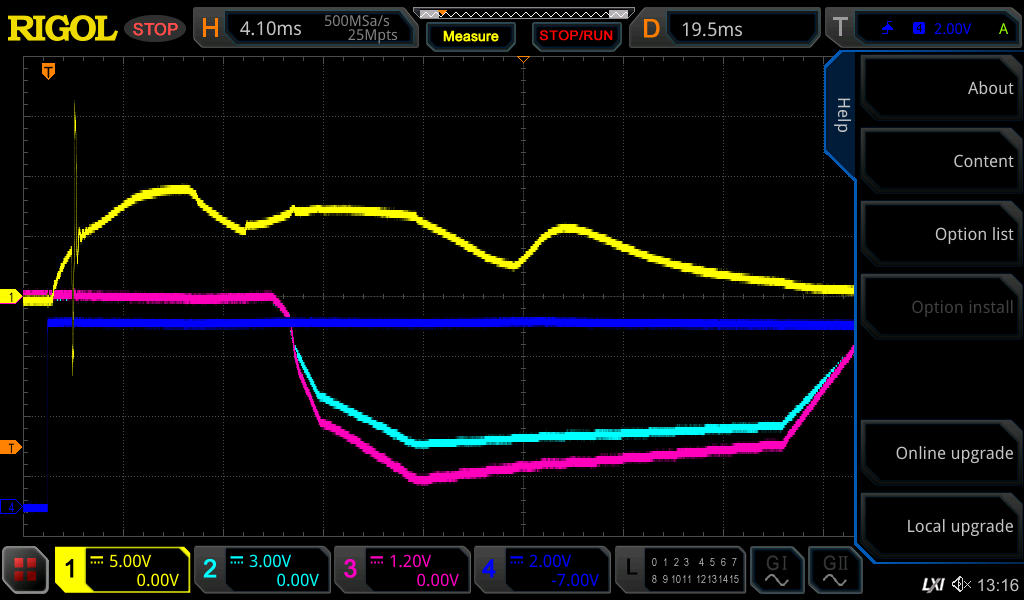
Task: Open the function navigation icon with red squares
Action: 26,571
